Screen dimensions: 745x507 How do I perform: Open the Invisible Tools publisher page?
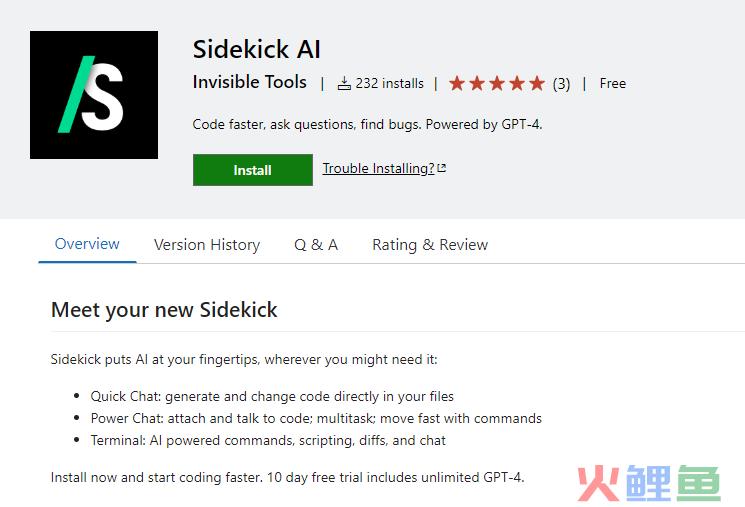(249, 82)
